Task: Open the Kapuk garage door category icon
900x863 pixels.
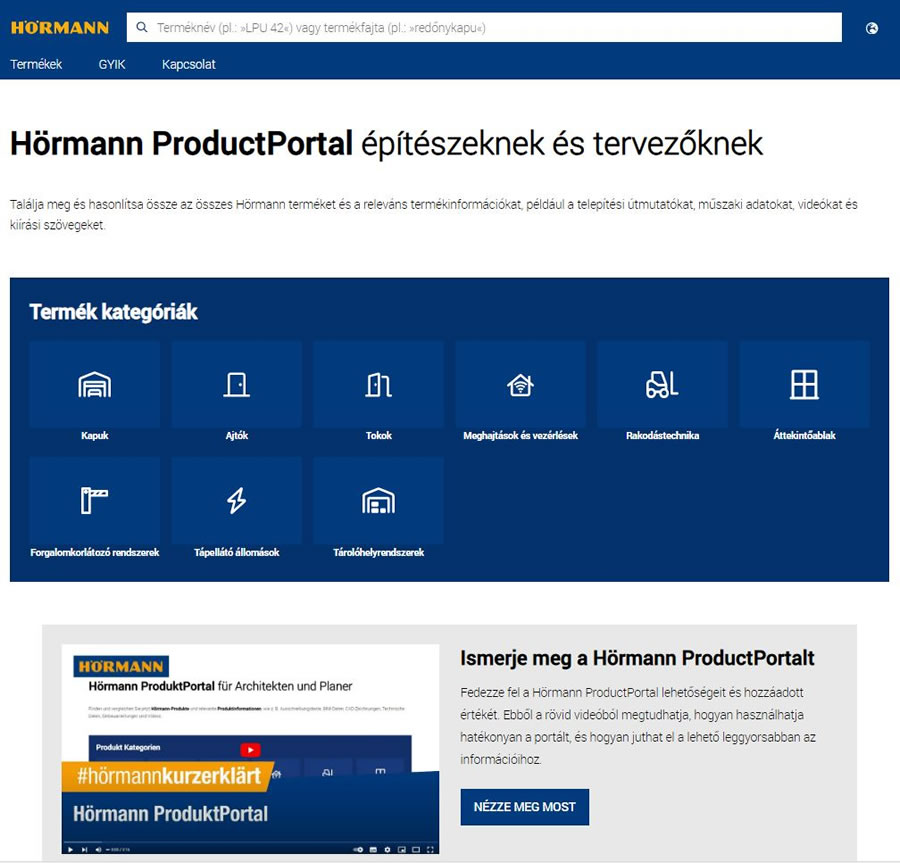Action: pos(95,384)
